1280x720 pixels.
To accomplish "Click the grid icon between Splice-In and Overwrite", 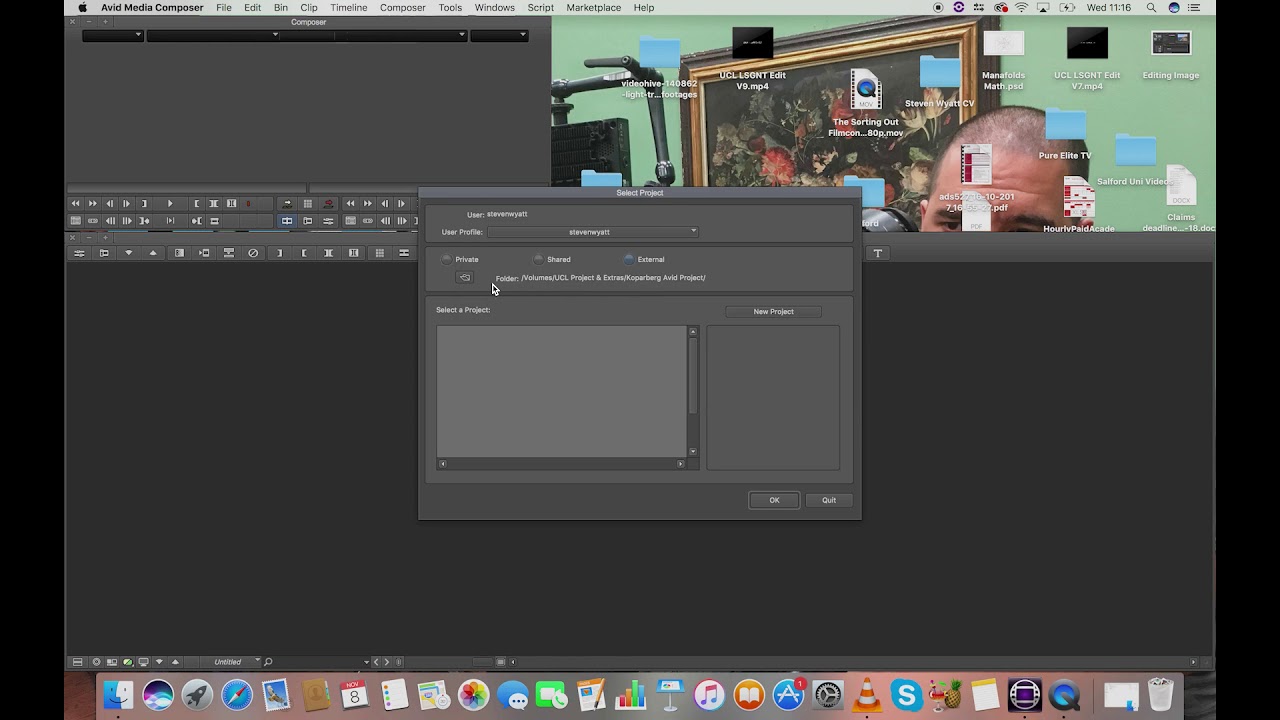I will pos(308,204).
